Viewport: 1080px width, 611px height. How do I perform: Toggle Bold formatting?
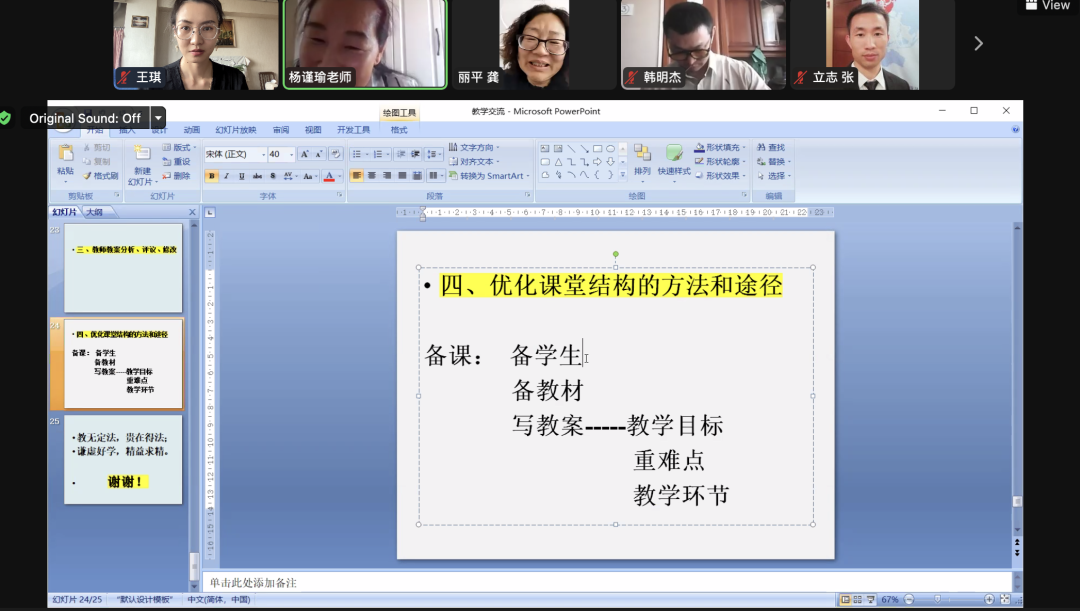click(x=211, y=176)
